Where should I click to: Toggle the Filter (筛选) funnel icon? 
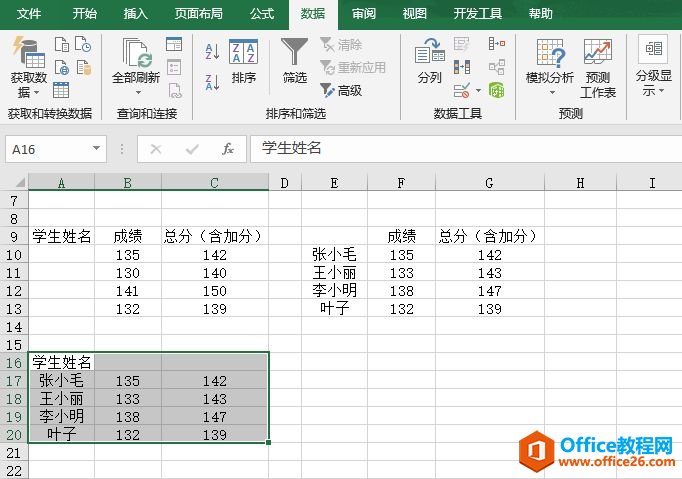[x=294, y=62]
